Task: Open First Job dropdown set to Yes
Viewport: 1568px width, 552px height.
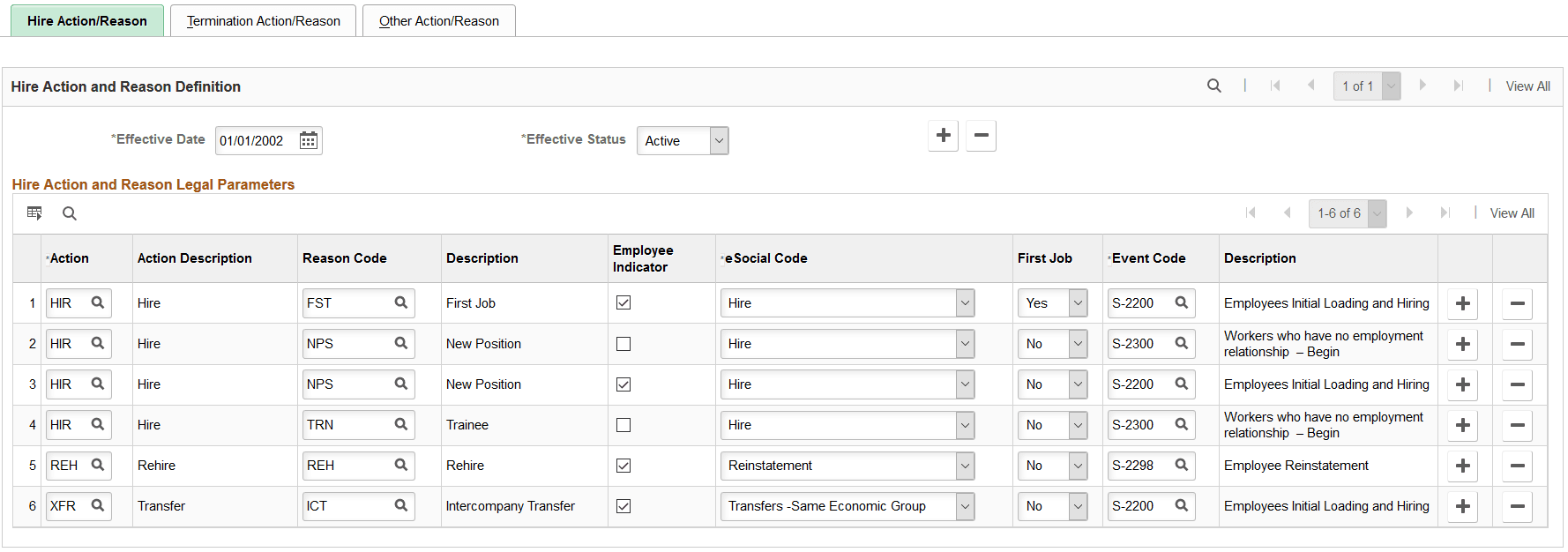Action: pyautogui.click(x=1078, y=303)
